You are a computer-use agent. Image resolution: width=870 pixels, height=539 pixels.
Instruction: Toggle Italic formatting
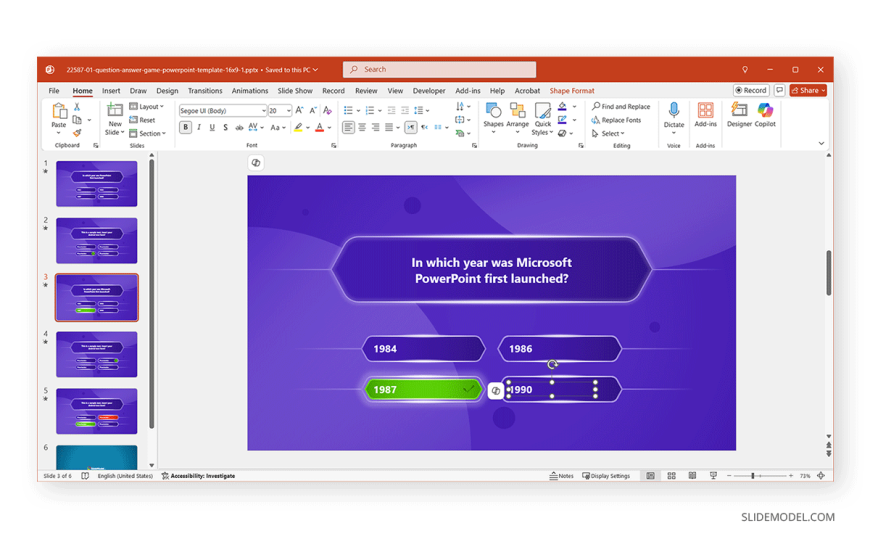(x=199, y=128)
